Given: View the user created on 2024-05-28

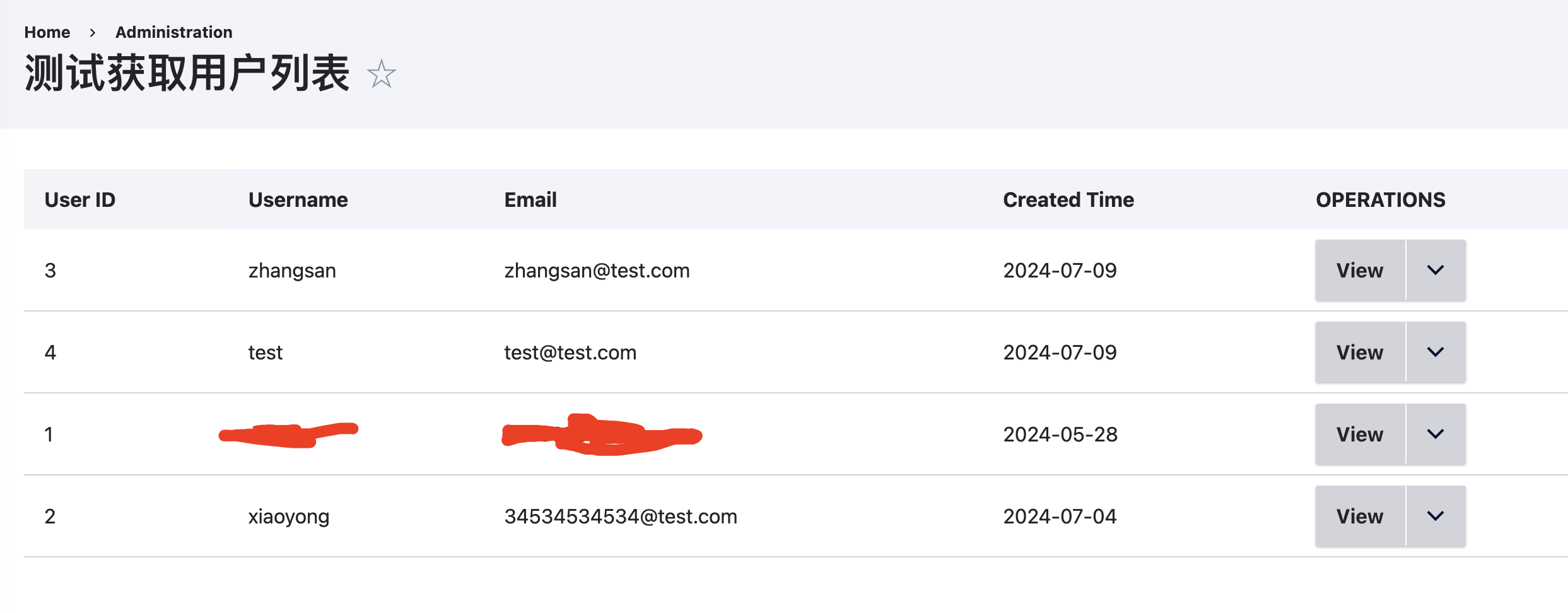Looking at the screenshot, I should pos(1359,435).
